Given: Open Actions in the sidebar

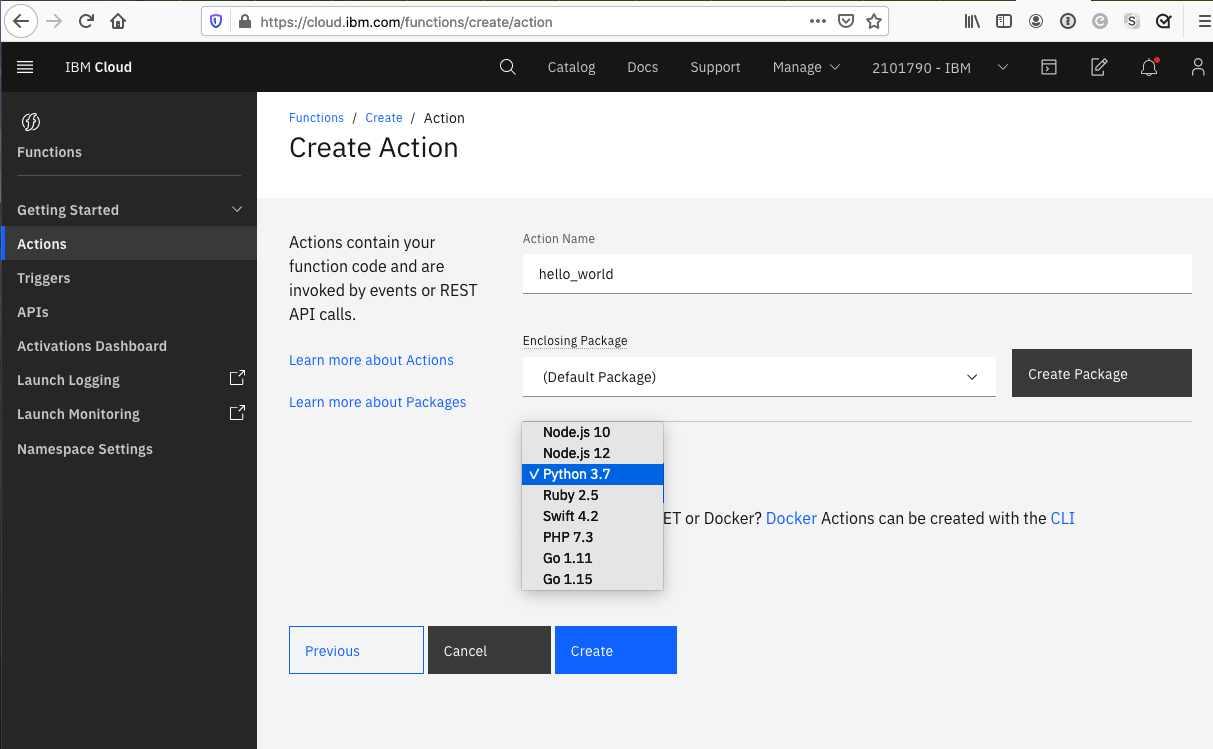Looking at the screenshot, I should tap(128, 244).
